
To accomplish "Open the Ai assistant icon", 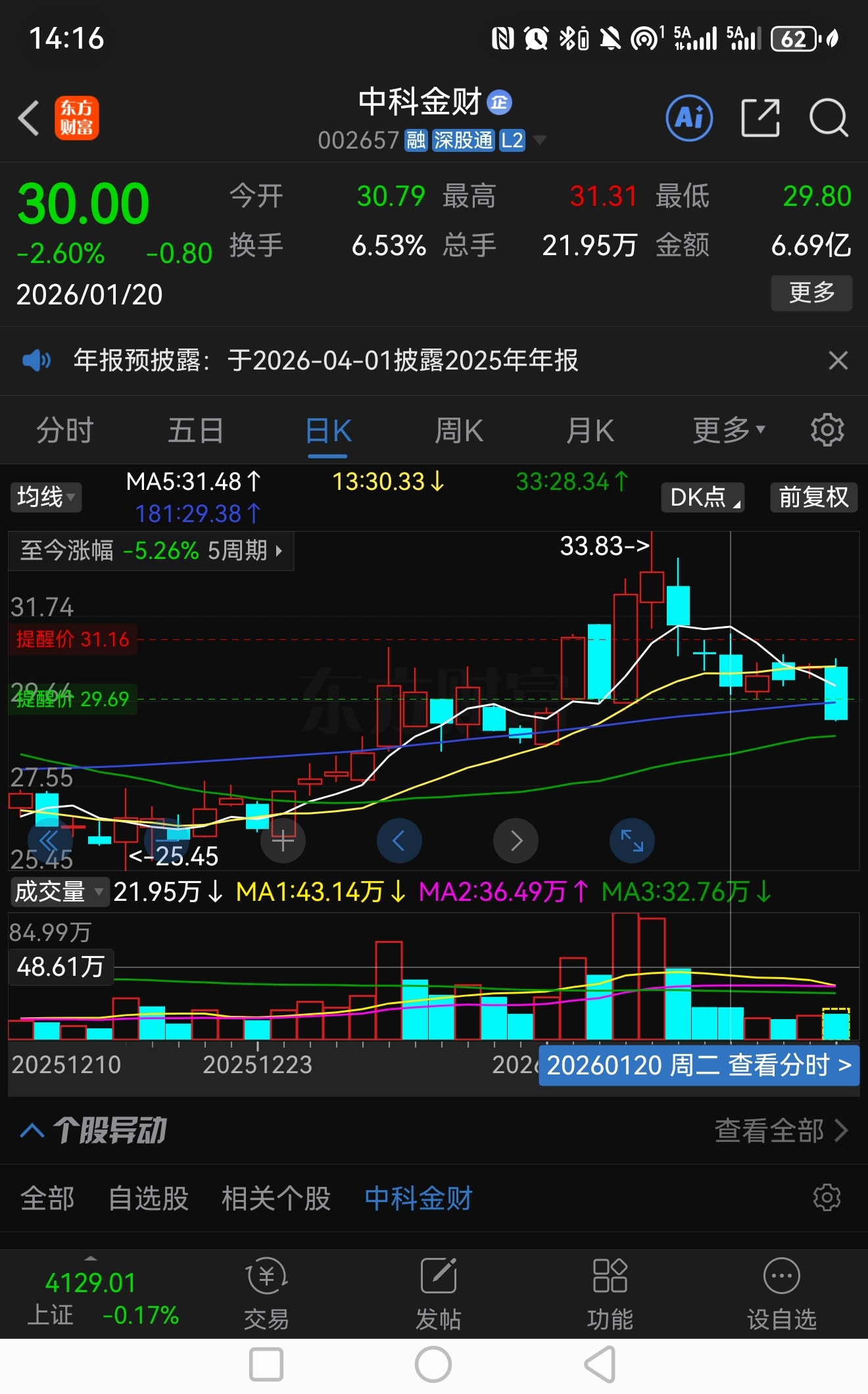I will (689, 118).
